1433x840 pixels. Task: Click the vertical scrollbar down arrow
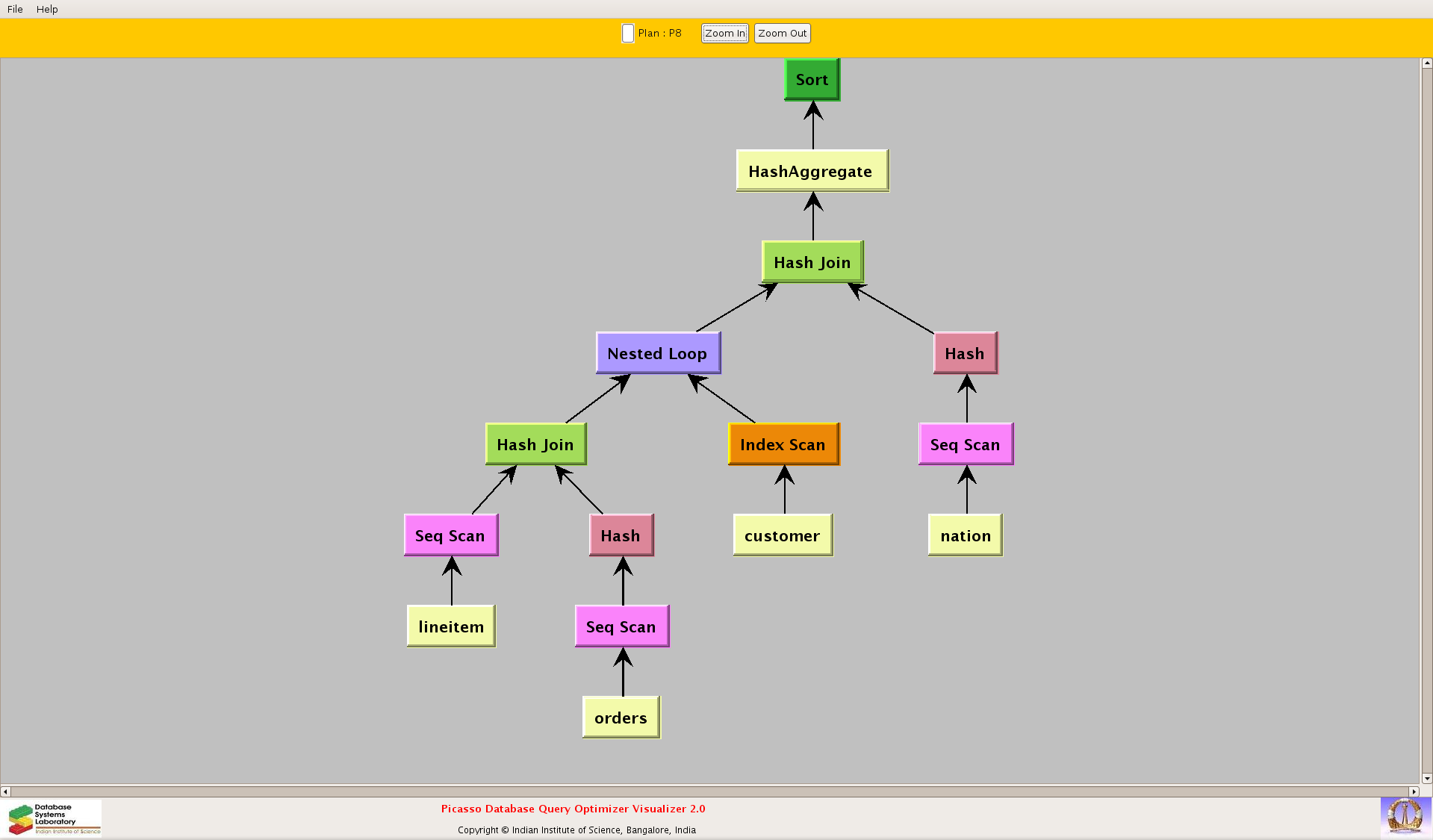pyautogui.click(x=1426, y=778)
